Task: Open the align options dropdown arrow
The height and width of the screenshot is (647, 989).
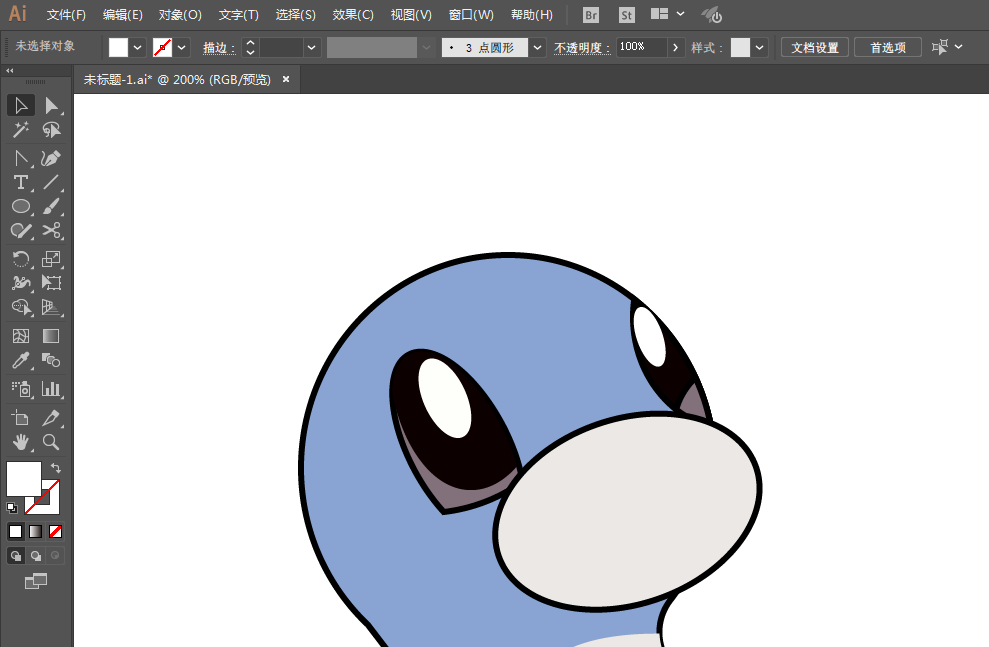Action: (959, 47)
